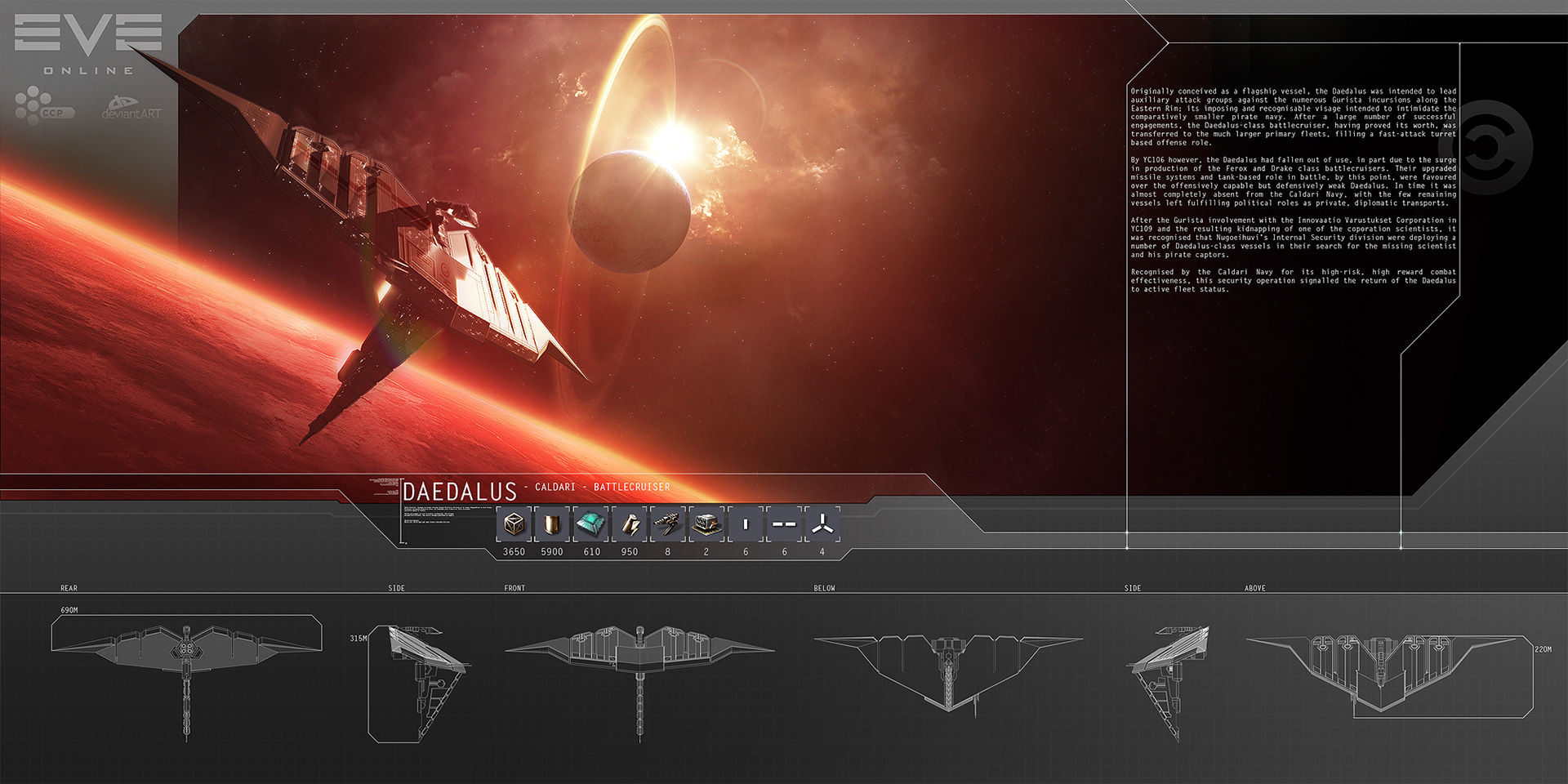The image size is (1568, 784).
Task: Click the REAR view label
Action: [69, 588]
